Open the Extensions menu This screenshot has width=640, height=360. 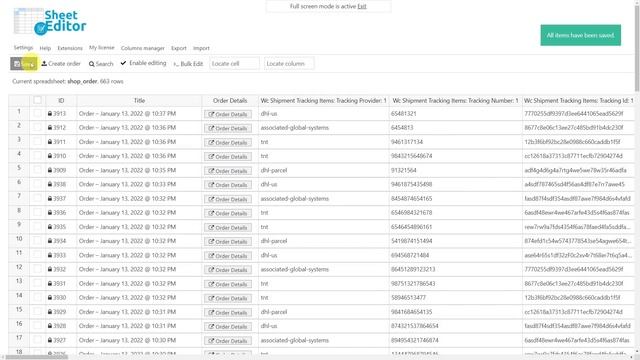[x=70, y=48]
